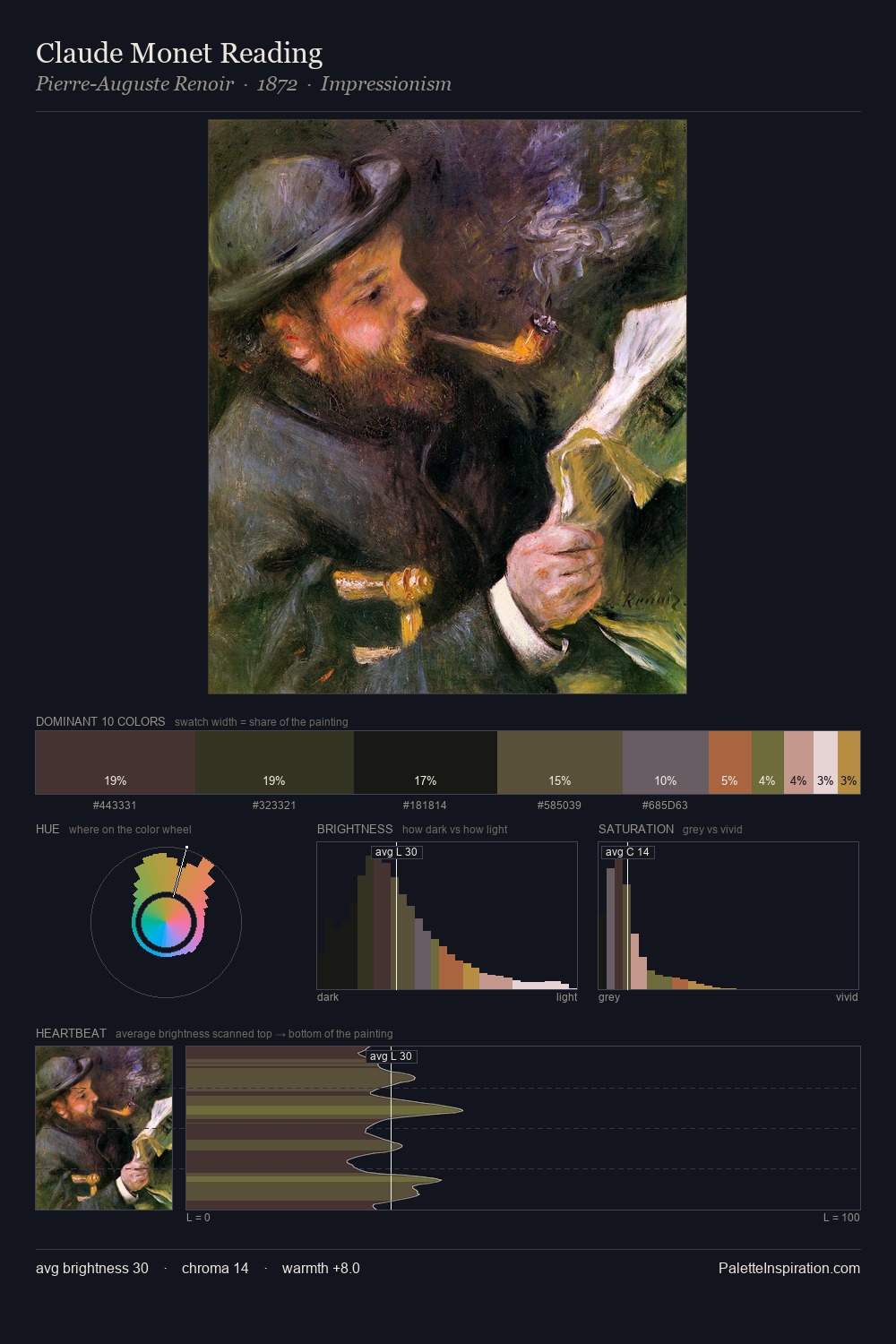
Task: Click the hex code '#443331' text
Action: [115, 806]
